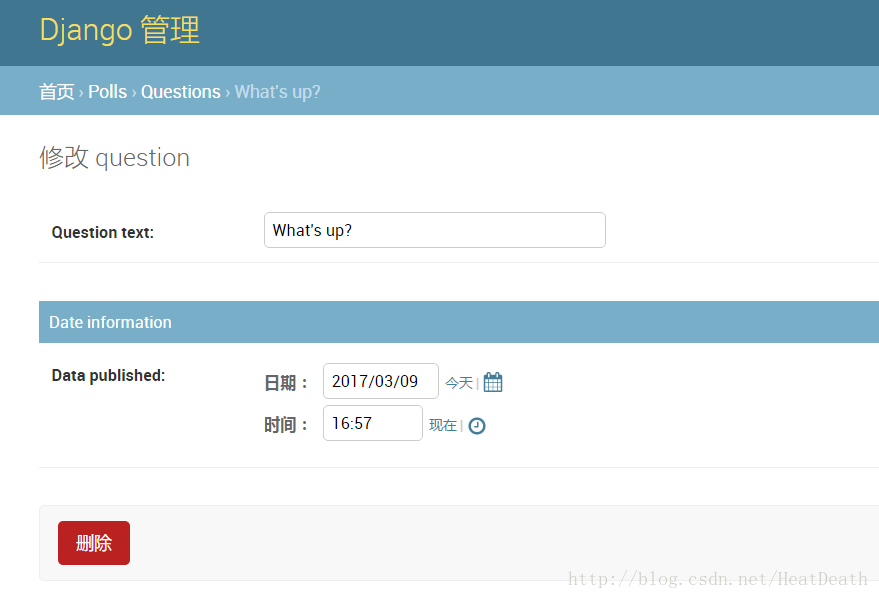Click the Question text: label
Screen dimensions: 879x599
(103, 232)
